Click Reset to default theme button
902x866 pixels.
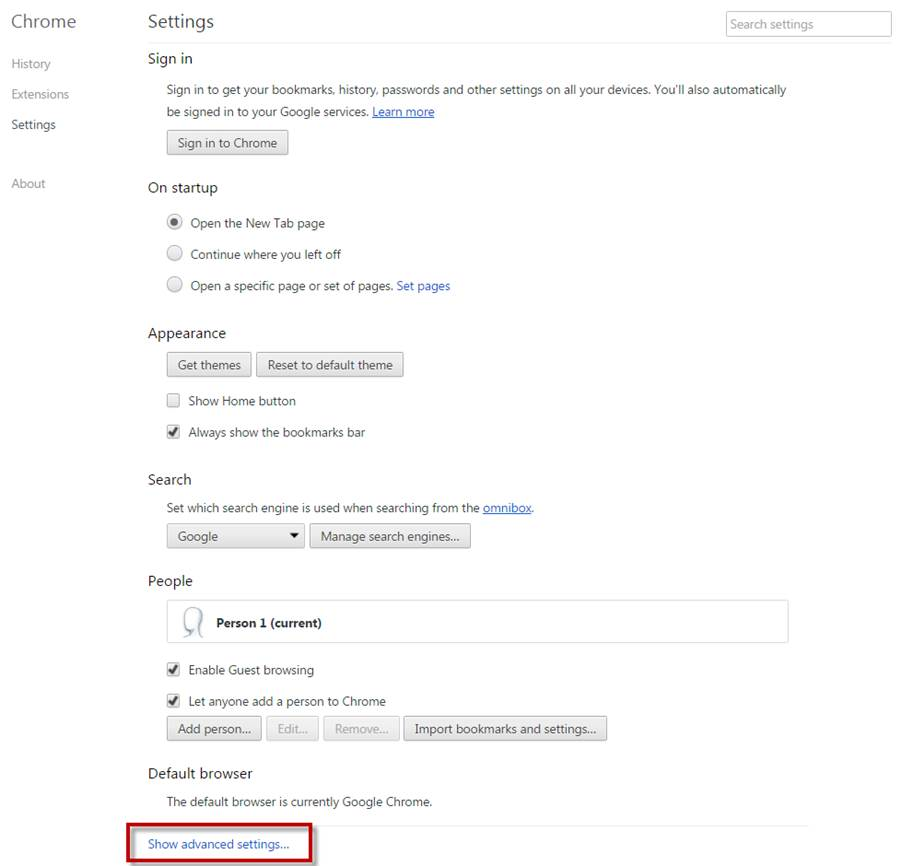click(330, 365)
